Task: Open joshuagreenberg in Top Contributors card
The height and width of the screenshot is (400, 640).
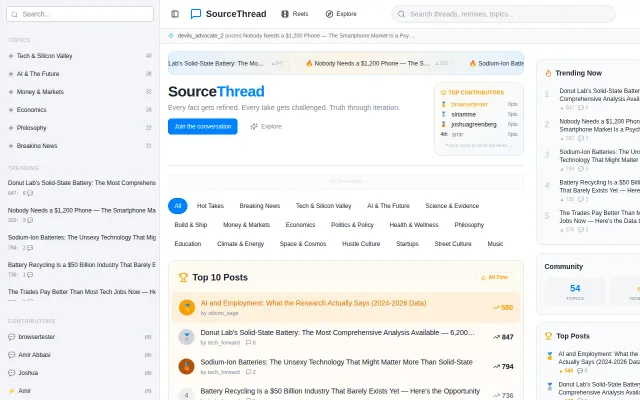Action: 479,124
